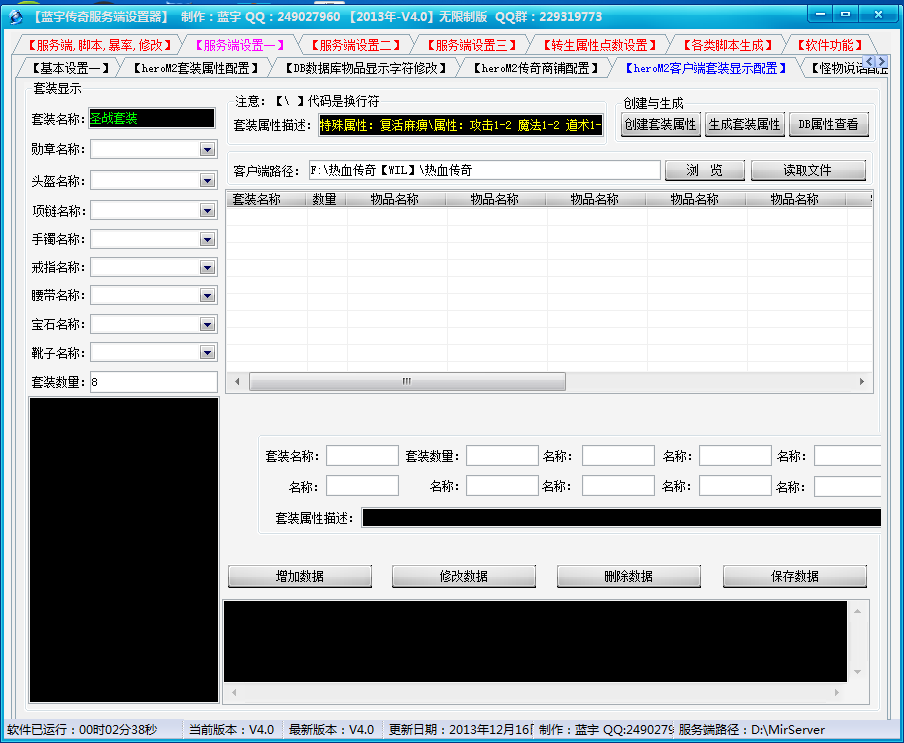The image size is (904, 743).
Task: Select heroM2客户端套装显示配置 sub-tab
Action: (706, 68)
